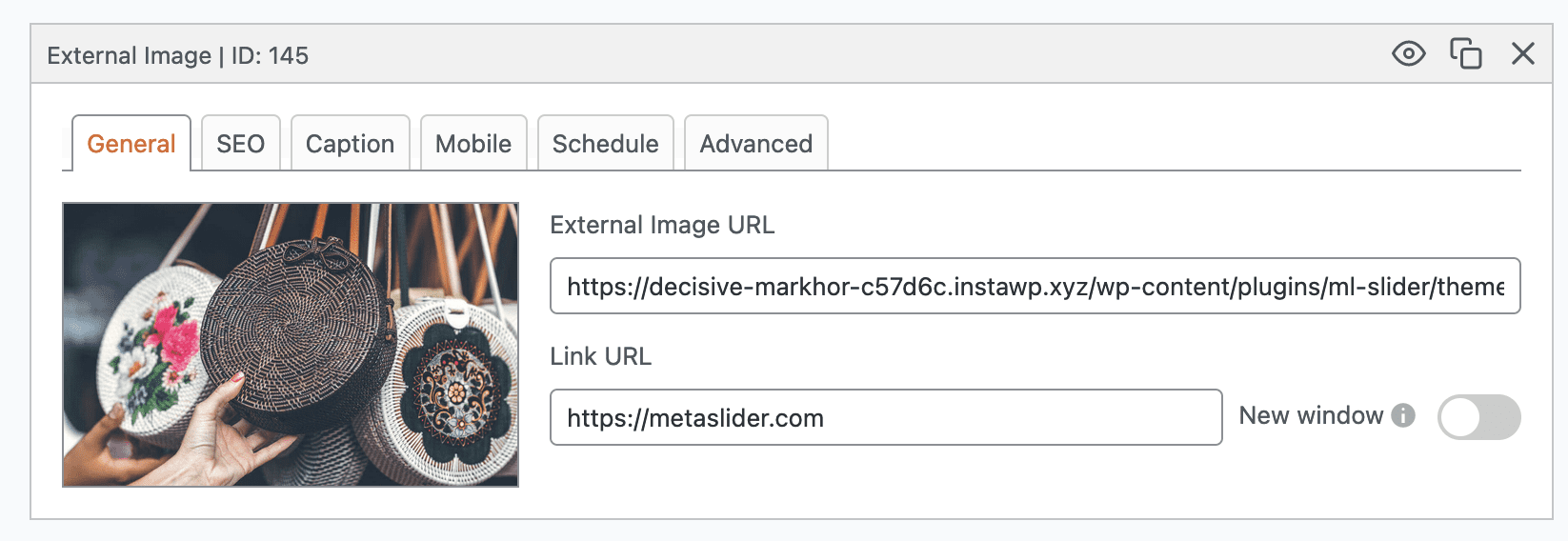
Task: Click the External Image URL input field
Action: [1035, 286]
